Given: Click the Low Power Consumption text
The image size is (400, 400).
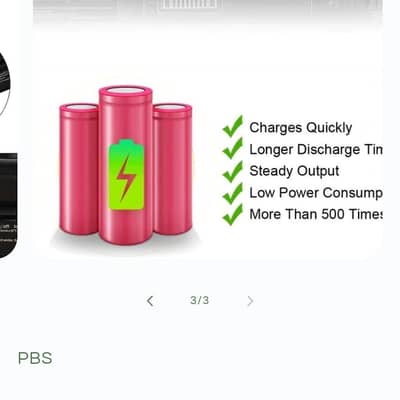Looking at the screenshot, I should [316, 193].
